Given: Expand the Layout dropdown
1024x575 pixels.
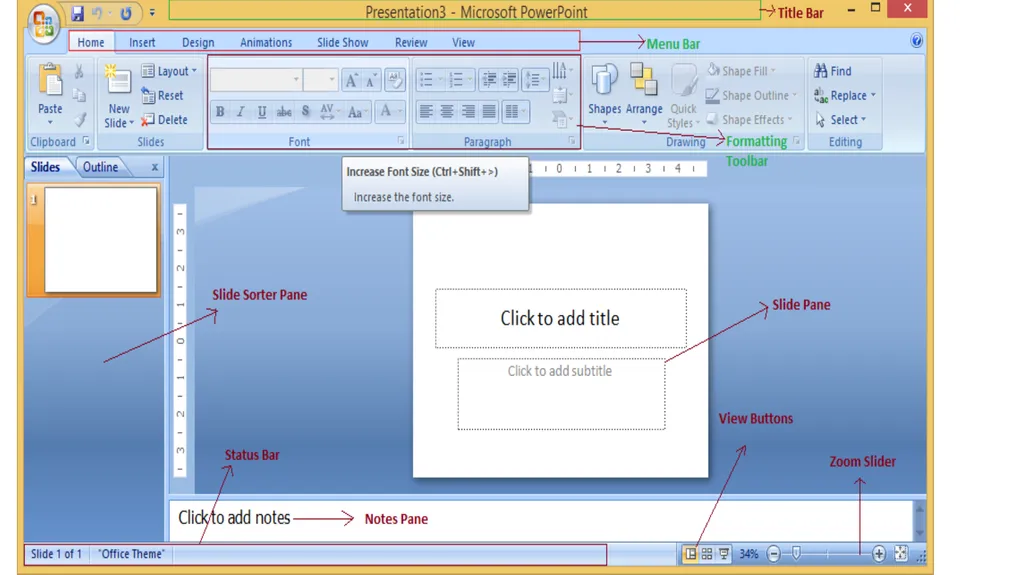Looking at the screenshot, I should [x=169, y=71].
